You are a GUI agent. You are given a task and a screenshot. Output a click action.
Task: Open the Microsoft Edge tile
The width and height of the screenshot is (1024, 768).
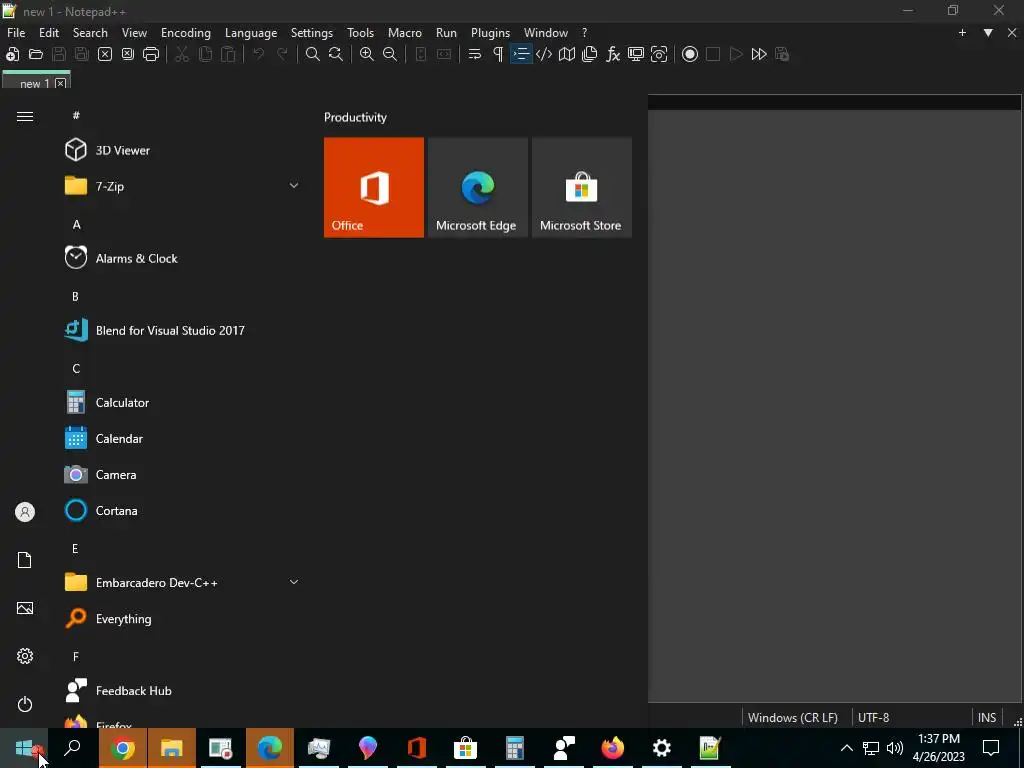477,187
